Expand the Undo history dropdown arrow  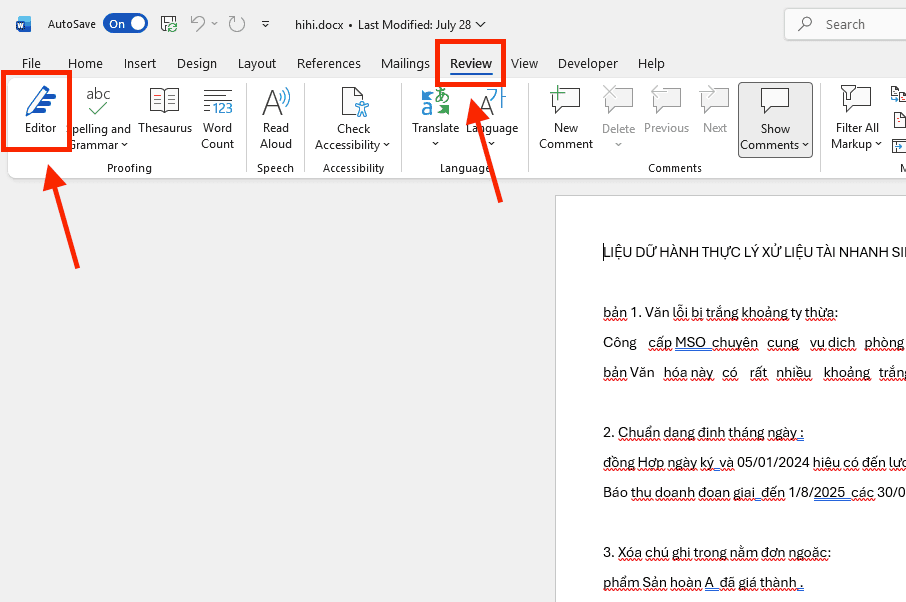[x=214, y=24]
